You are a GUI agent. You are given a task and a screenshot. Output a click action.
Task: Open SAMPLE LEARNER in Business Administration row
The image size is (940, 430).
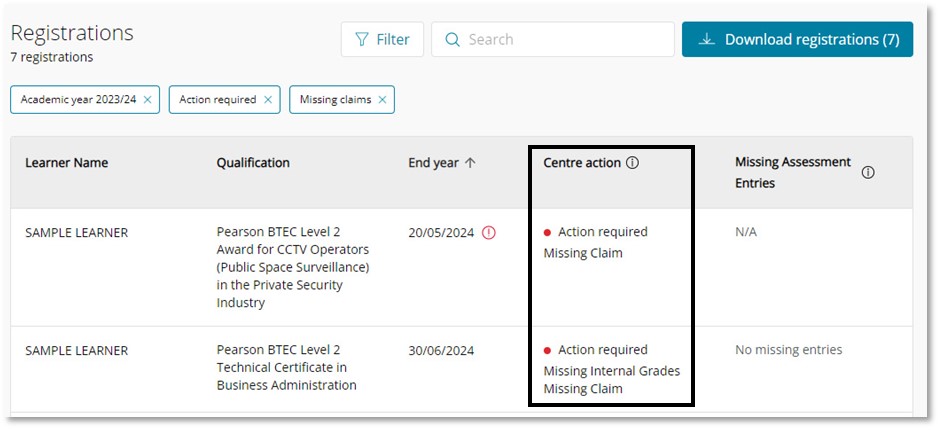pyautogui.click(x=76, y=351)
